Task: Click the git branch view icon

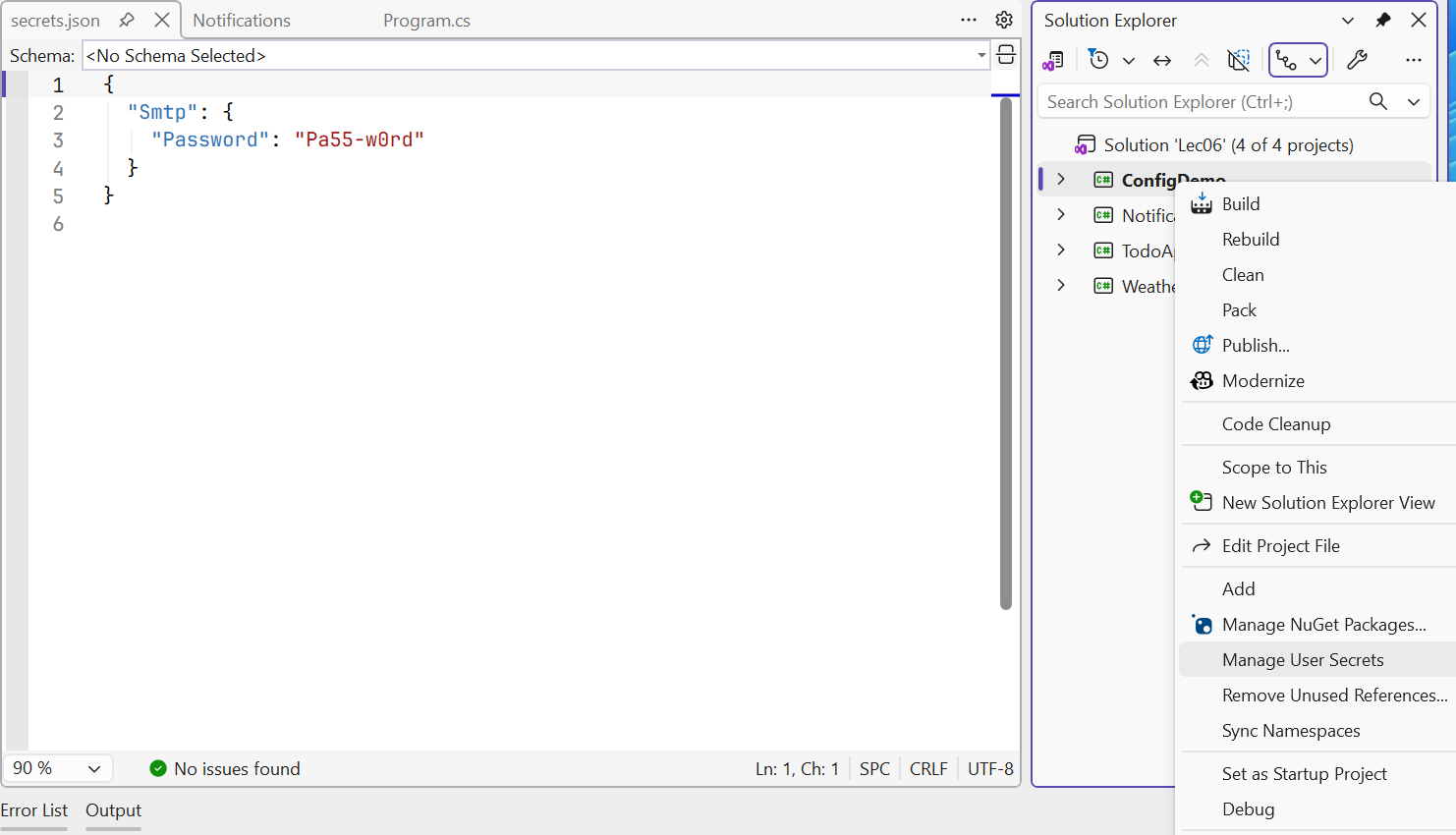Action: pos(1286,60)
